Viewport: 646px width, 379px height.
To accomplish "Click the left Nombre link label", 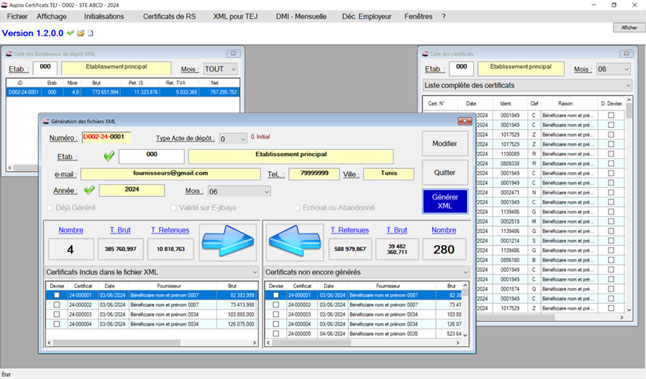I will [x=71, y=230].
